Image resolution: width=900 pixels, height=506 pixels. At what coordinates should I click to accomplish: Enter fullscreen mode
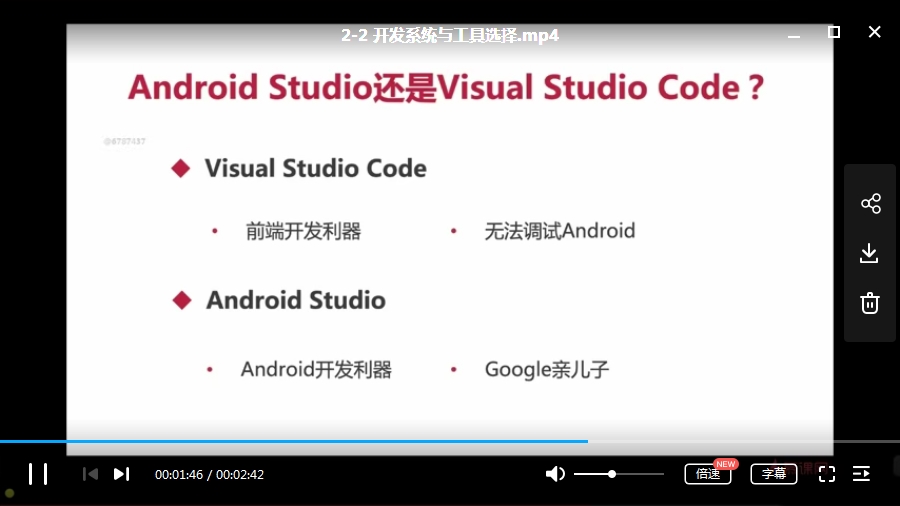pyautogui.click(x=827, y=474)
